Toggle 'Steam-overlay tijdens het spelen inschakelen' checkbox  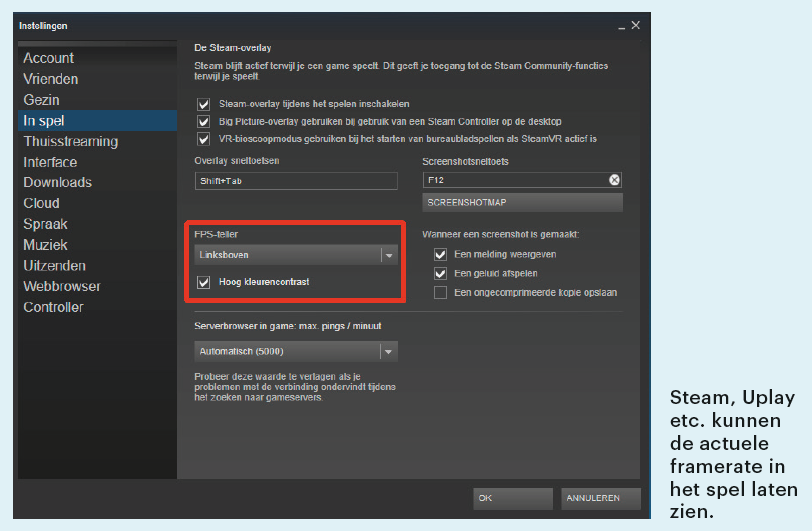[x=204, y=103]
